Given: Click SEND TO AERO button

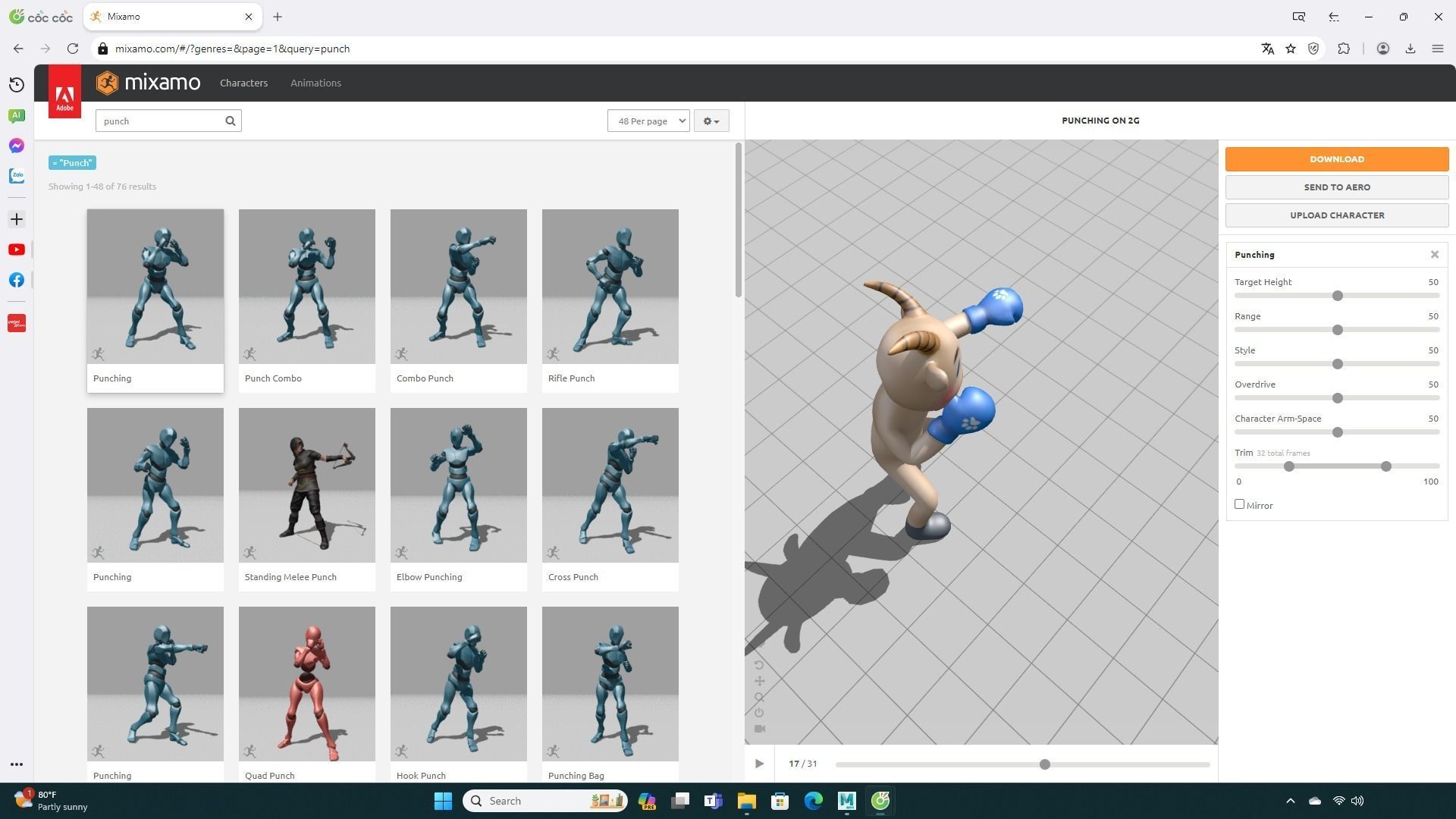Looking at the screenshot, I should pos(1337,187).
